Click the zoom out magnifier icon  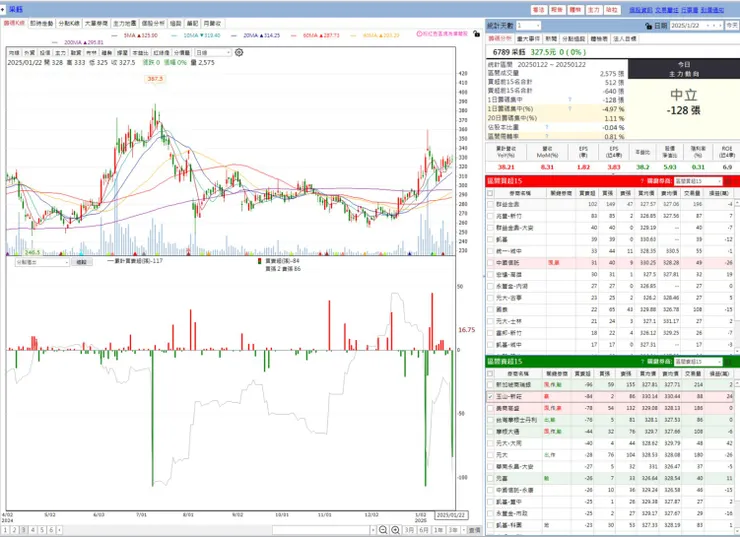[383, 530]
